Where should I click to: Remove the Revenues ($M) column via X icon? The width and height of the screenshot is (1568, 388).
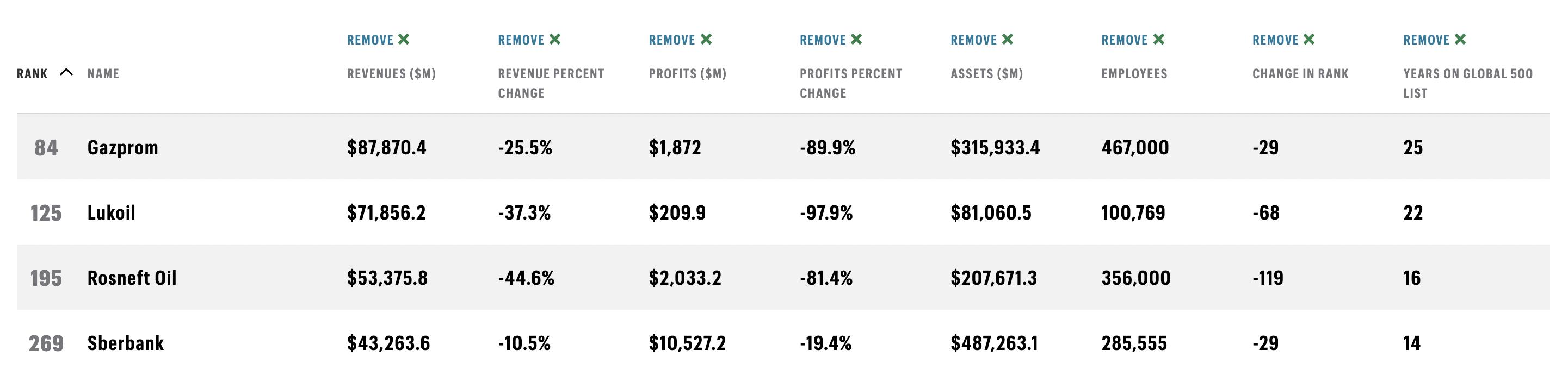coord(404,40)
